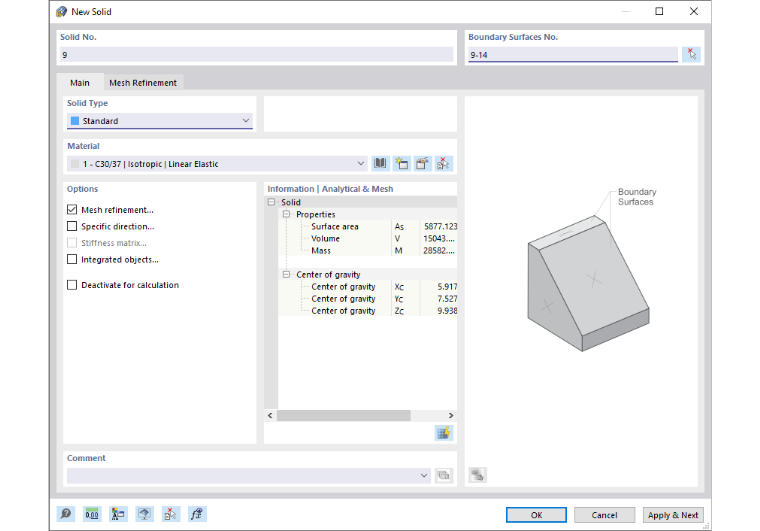Viewport: 760px width, 531px height.
Task: Enable the Specific direction checkbox
Action: pos(72,226)
